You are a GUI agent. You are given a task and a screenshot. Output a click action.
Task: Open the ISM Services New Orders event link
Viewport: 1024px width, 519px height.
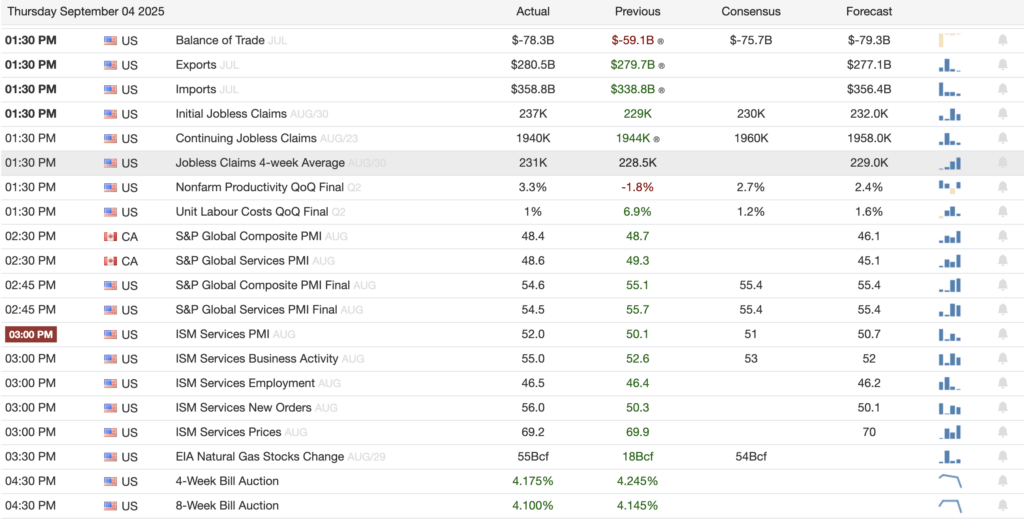point(243,408)
